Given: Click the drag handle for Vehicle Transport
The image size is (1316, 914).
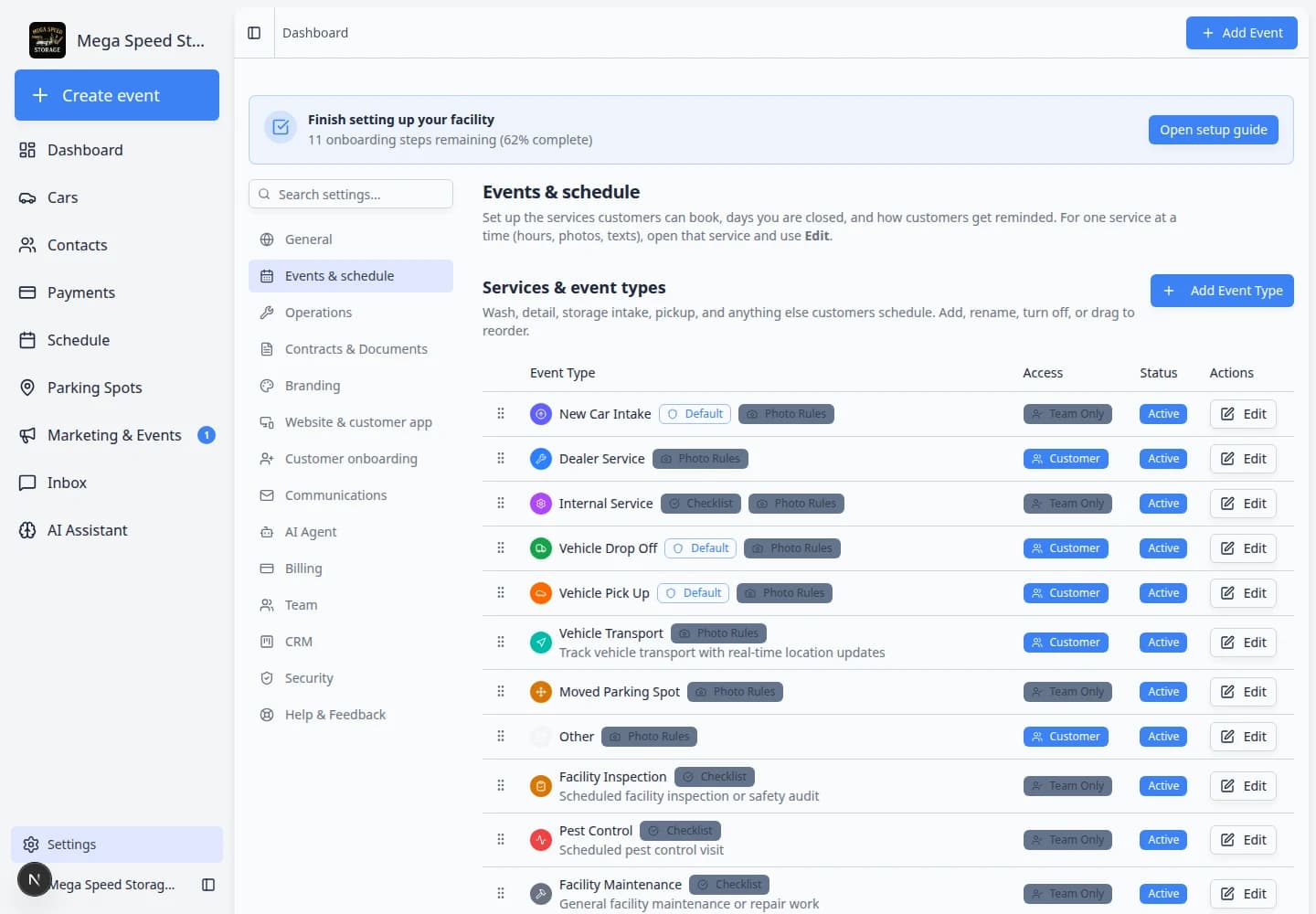Looking at the screenshot, I should click(501, 643).
